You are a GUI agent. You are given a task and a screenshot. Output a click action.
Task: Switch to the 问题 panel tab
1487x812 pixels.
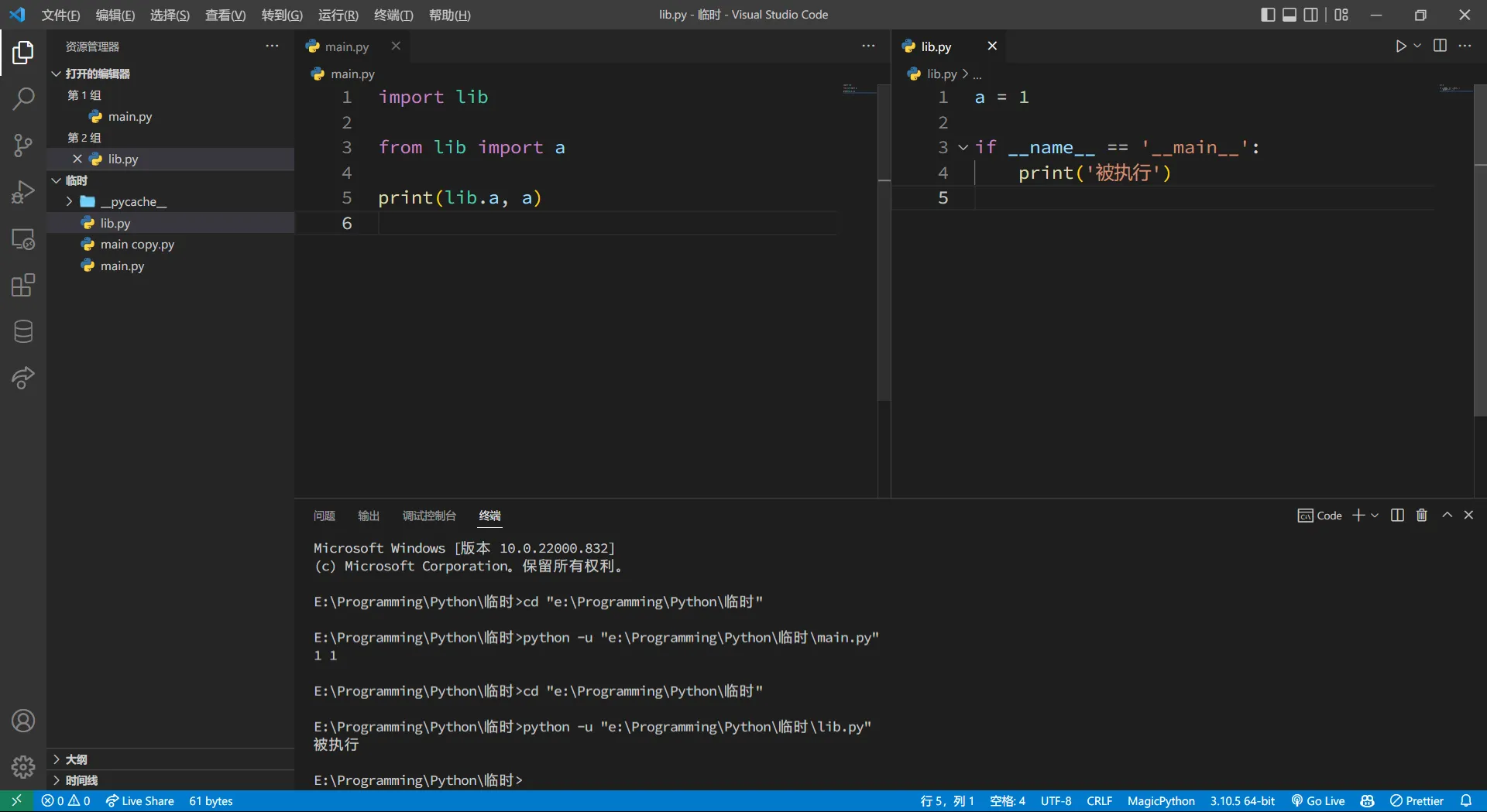point(325,516)
